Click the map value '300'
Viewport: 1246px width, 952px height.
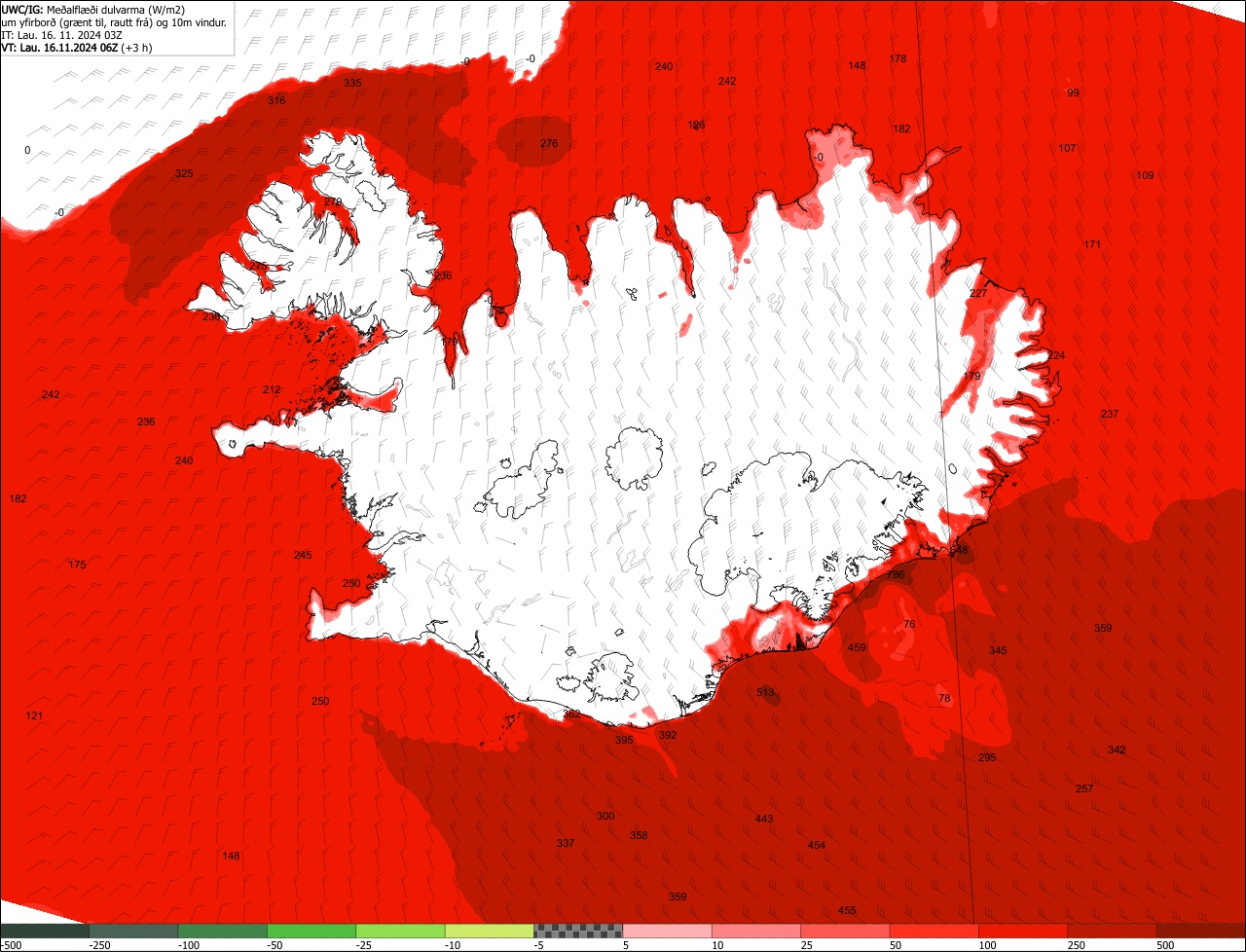point(605,816)
